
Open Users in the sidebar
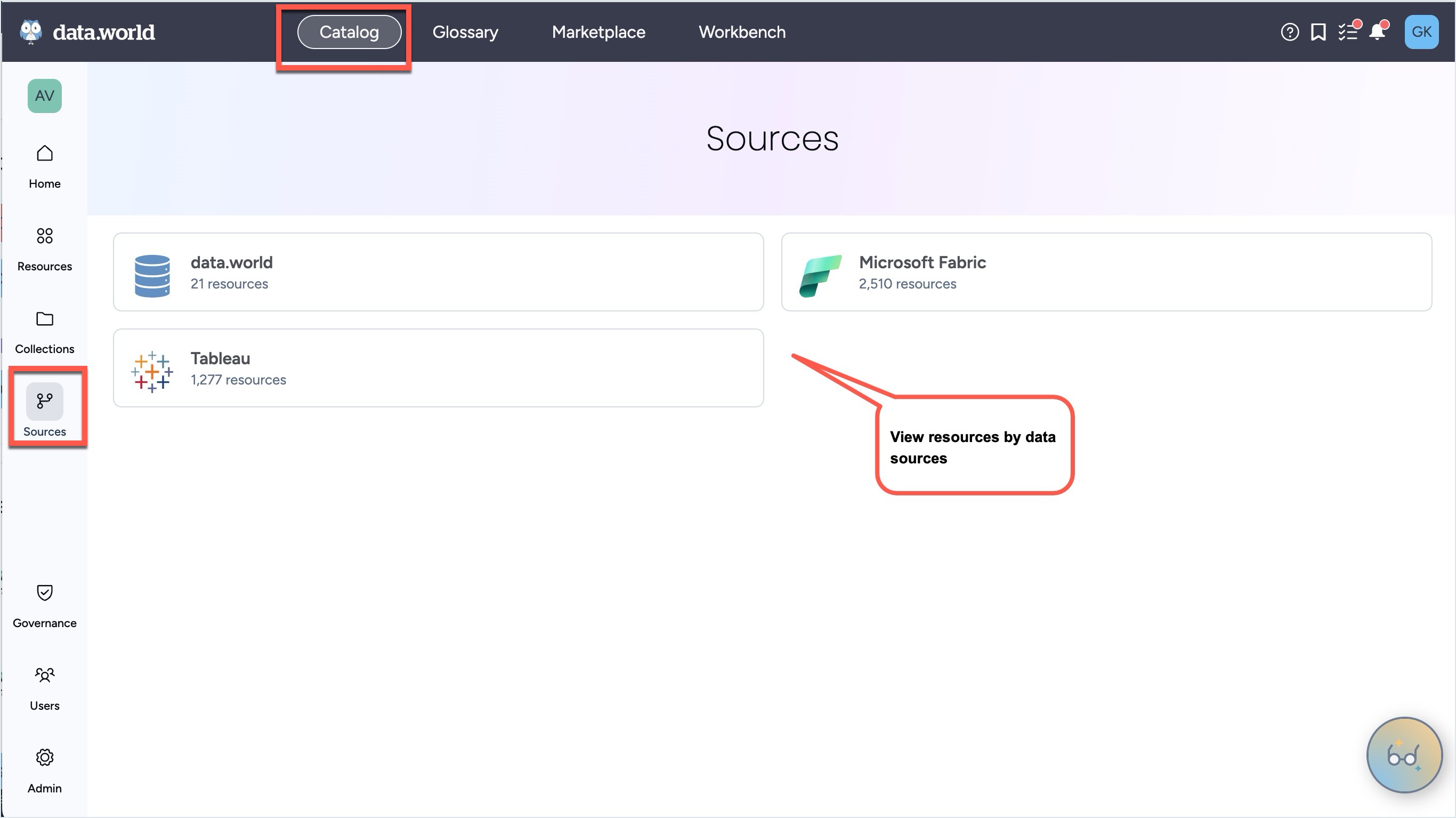[45, 689]
